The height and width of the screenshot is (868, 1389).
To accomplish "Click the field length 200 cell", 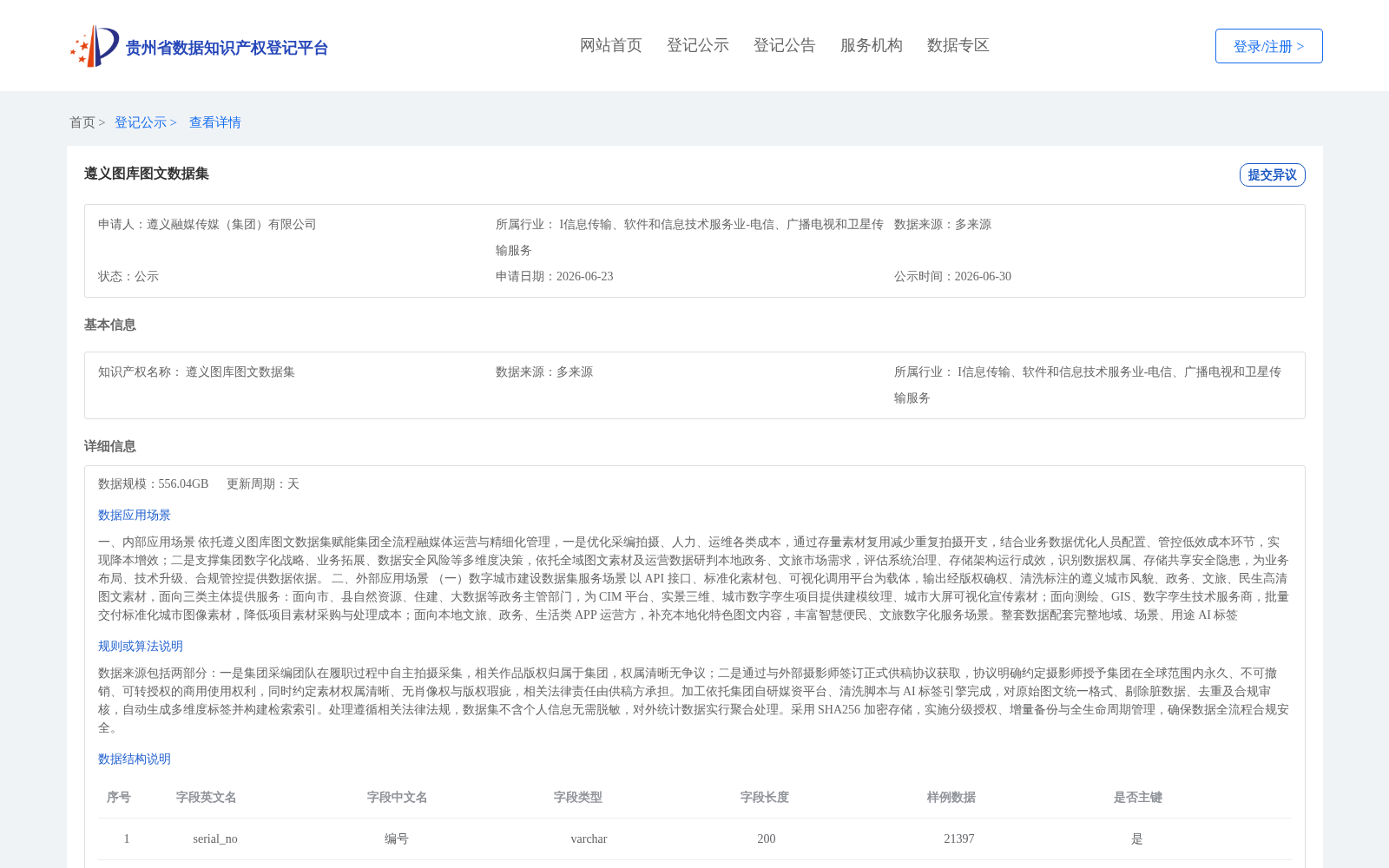I will [x=767, y=838].
